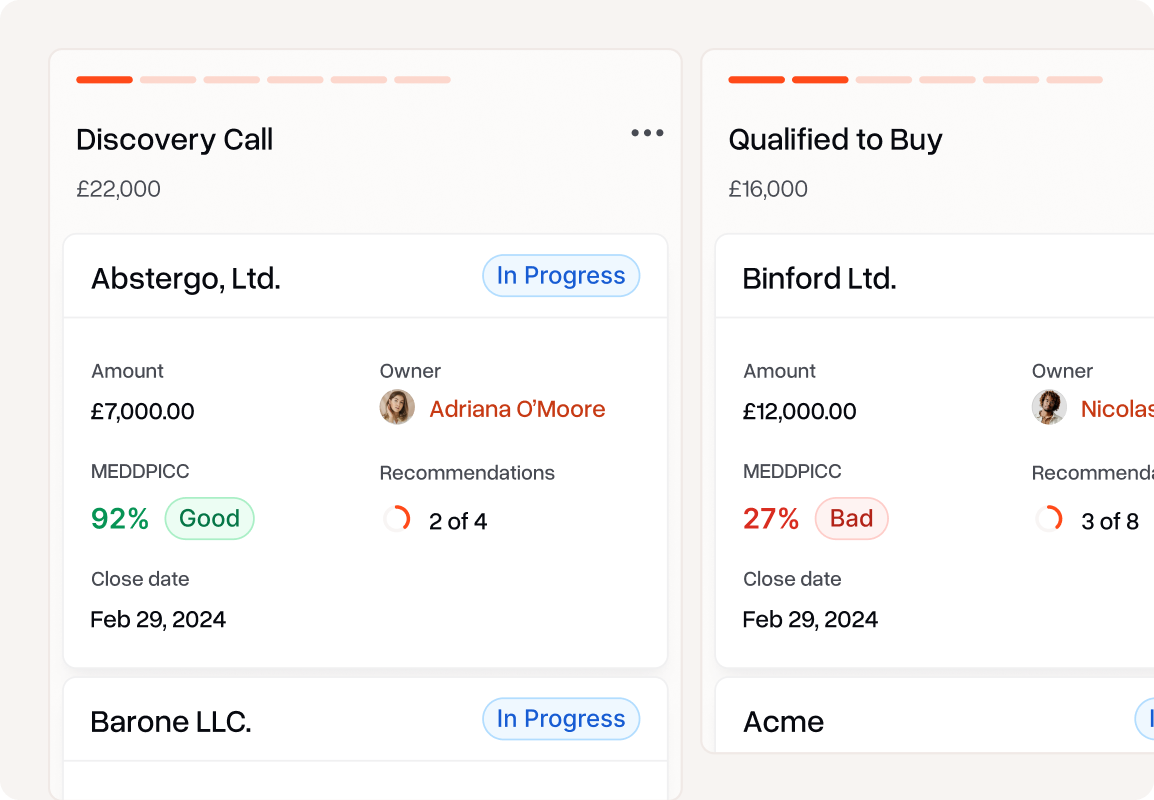This screenshot has width=1154, height=800.
Task: Open owner Adriana O'Moore's profile link
Action: (x=517, y=409)
